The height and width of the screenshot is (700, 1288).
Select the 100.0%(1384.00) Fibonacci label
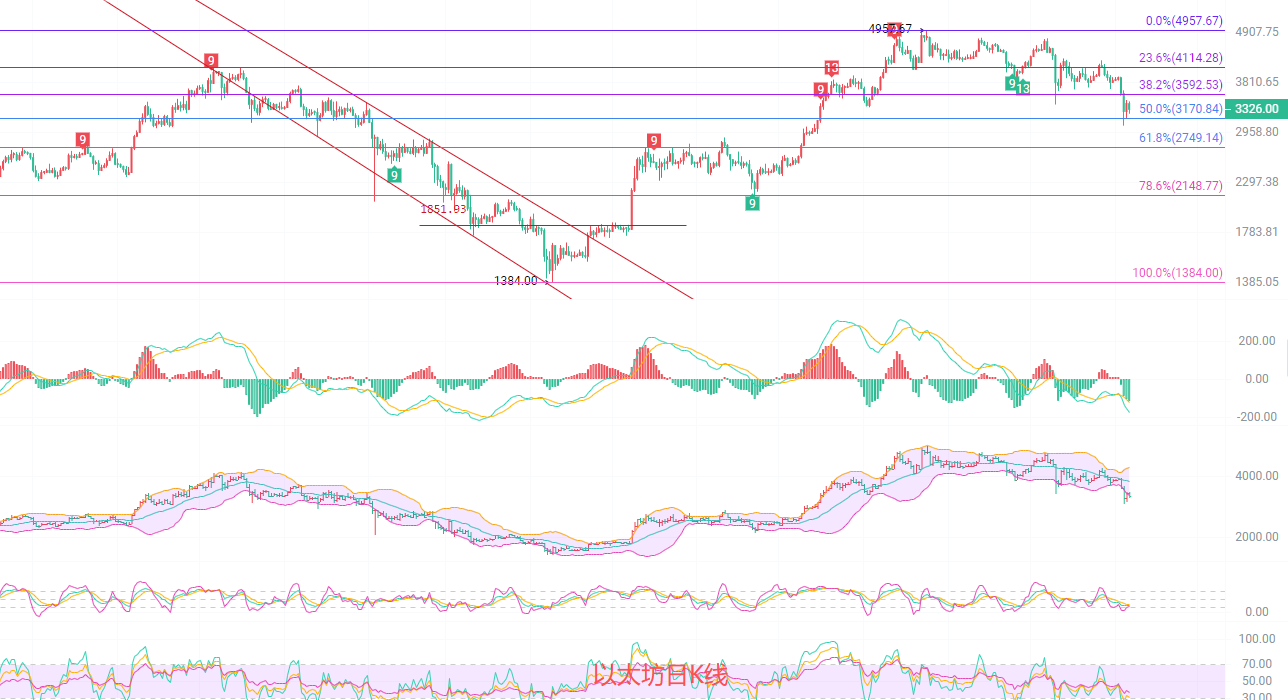[x=1177, y=273]
